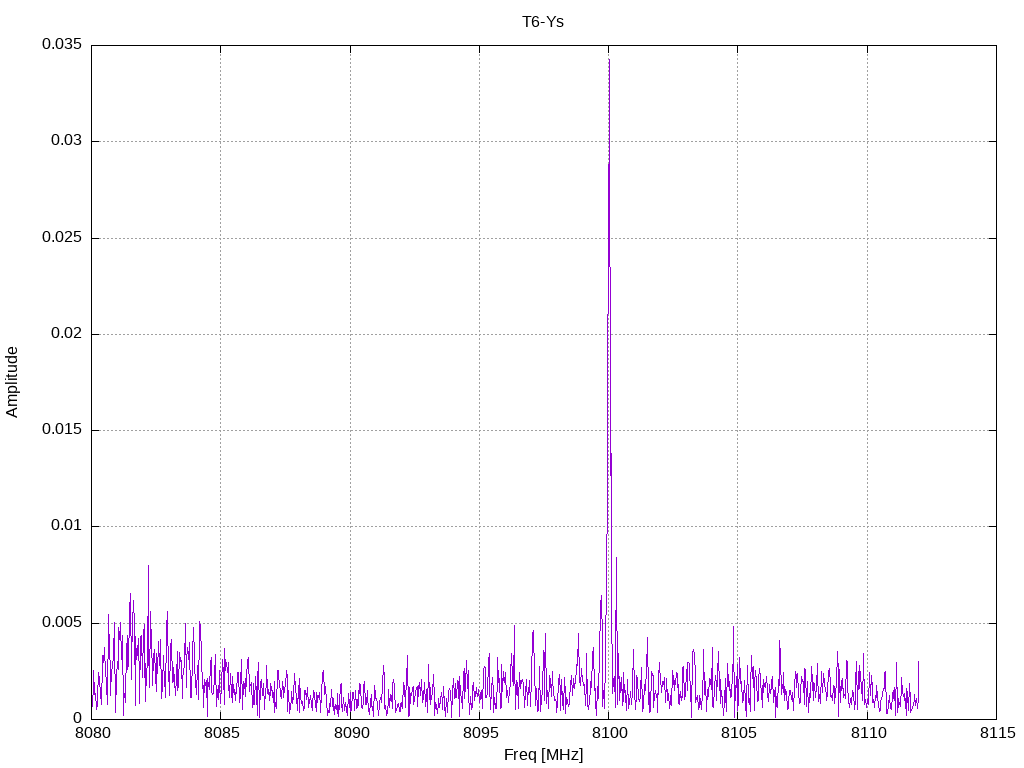Viewport: 1024px width, 768px height.
Task: Click the 8090 x-axis tick label
Action: (x=351, y=733)
